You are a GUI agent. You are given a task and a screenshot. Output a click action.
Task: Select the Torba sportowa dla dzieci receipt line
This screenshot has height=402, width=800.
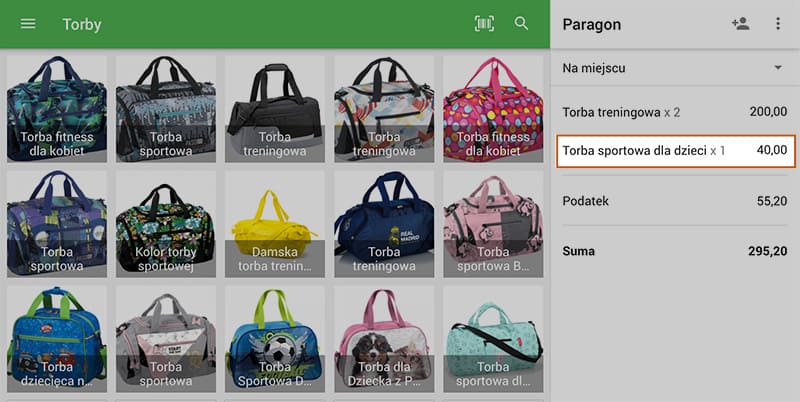coord(676,150)
